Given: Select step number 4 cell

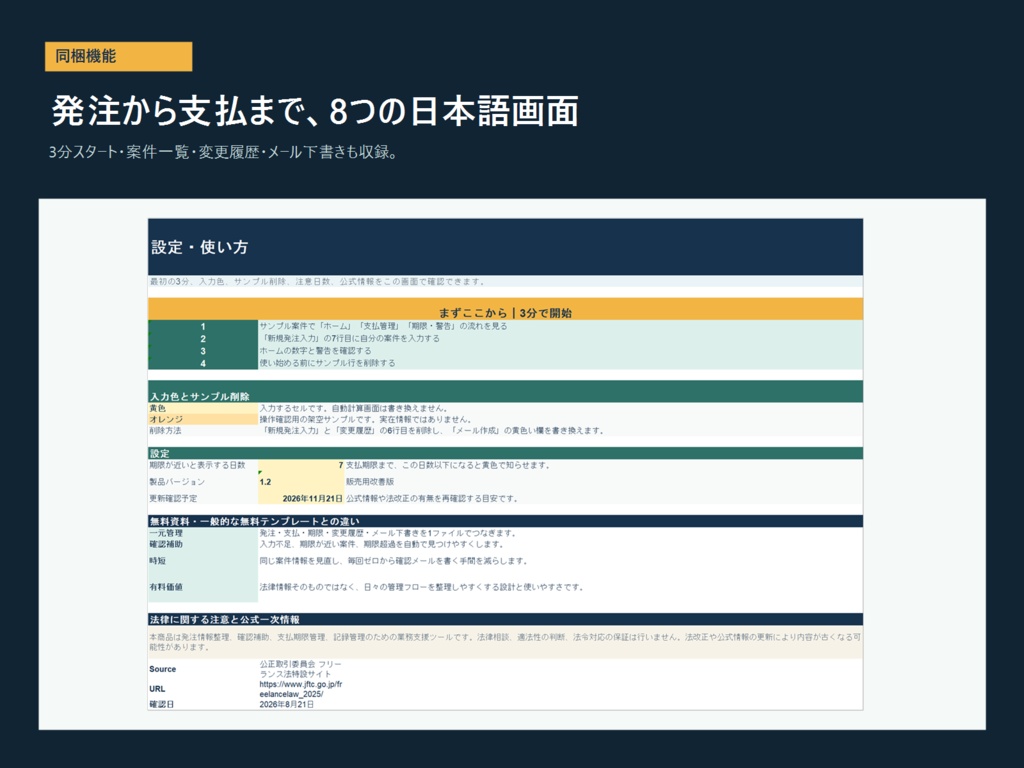Looking at the screenshot, I should tap(203, 363).
